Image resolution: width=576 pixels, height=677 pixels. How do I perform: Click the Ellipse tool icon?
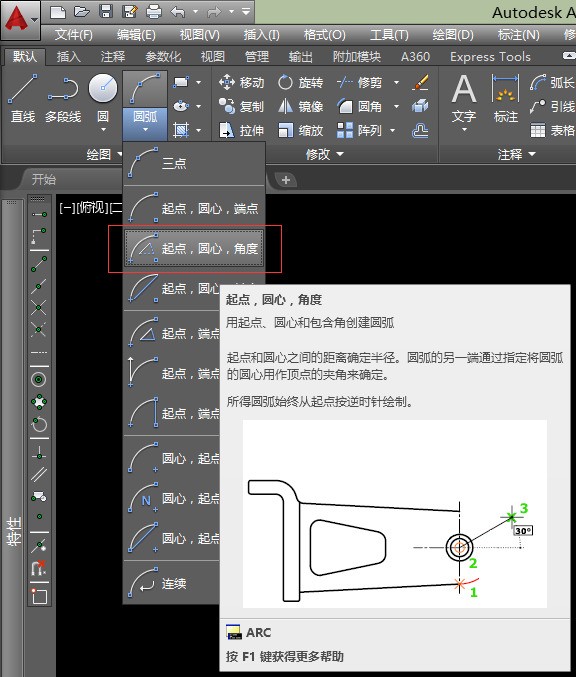pyautogui.click(x=180, y=106)
